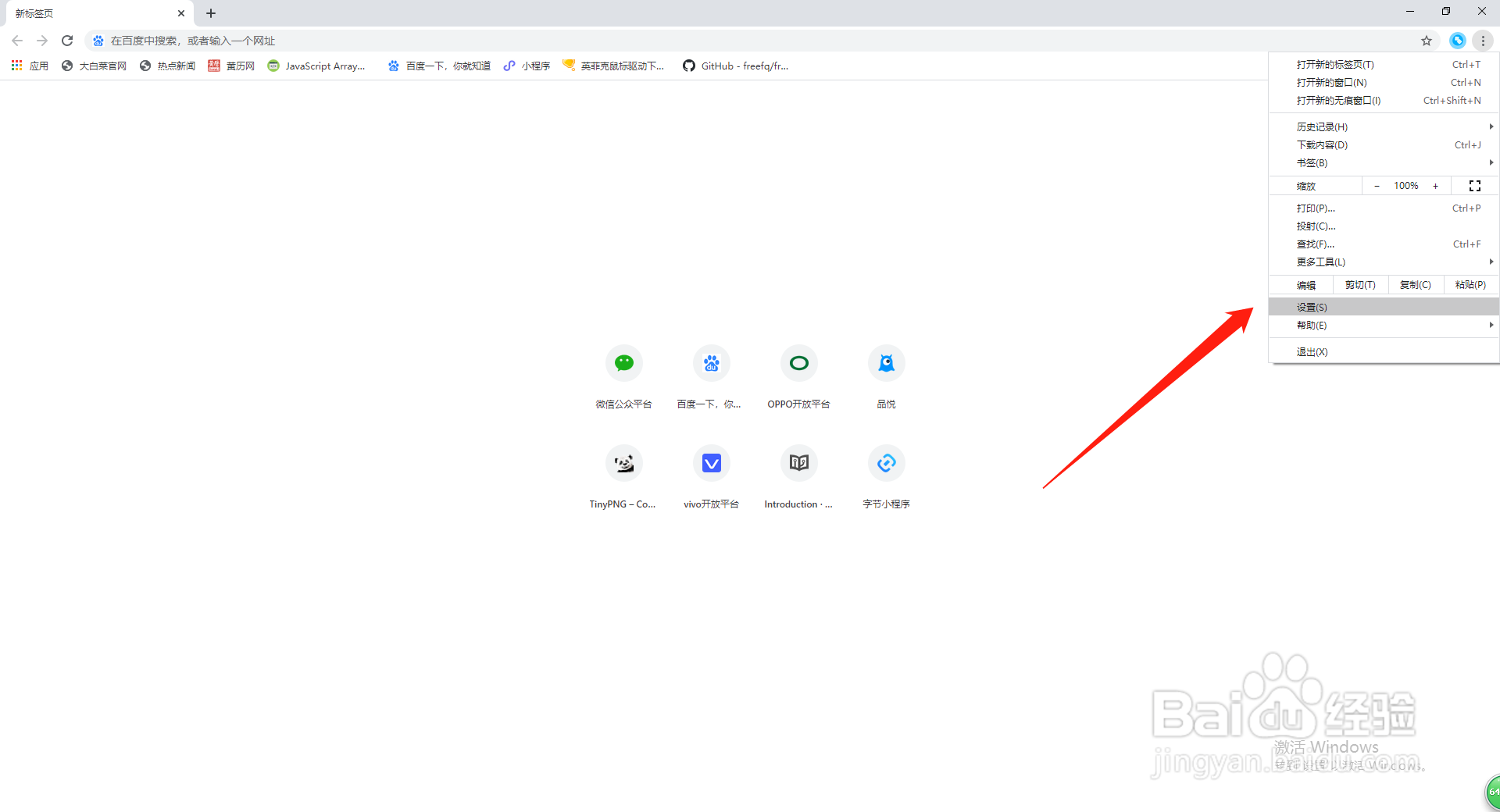Bookmark this page with the star icon
Viewport: 1500px width, 812px height.
pyautogui.click(x=1427, y=41)
